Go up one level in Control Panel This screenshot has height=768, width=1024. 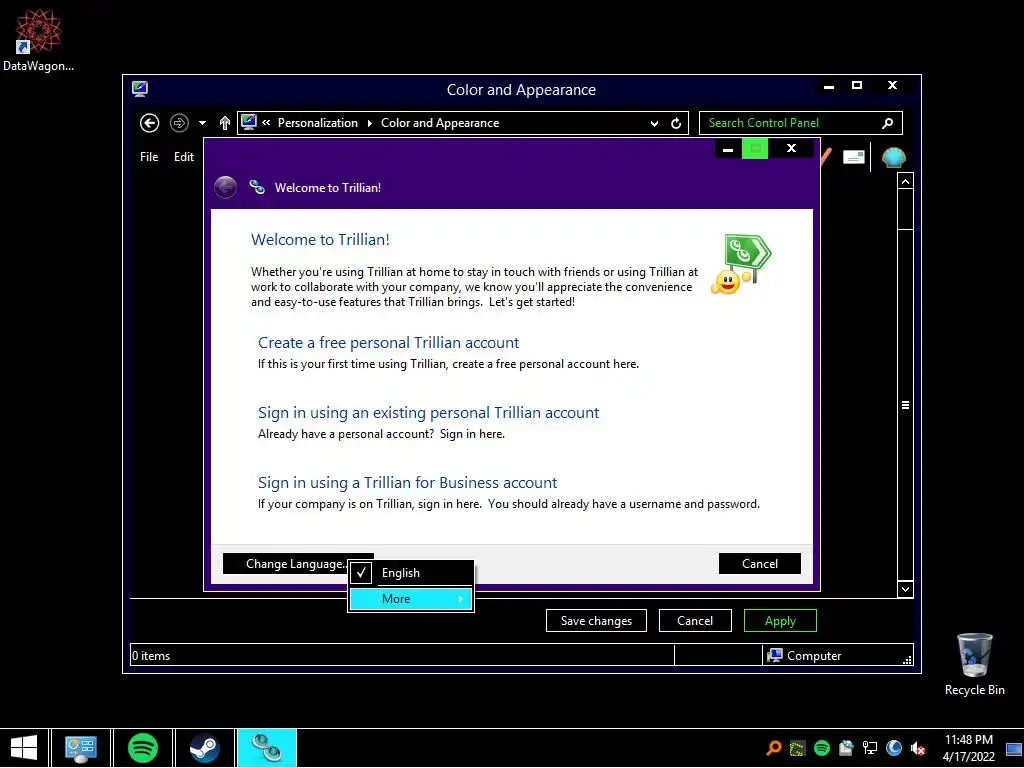[225, 123]
